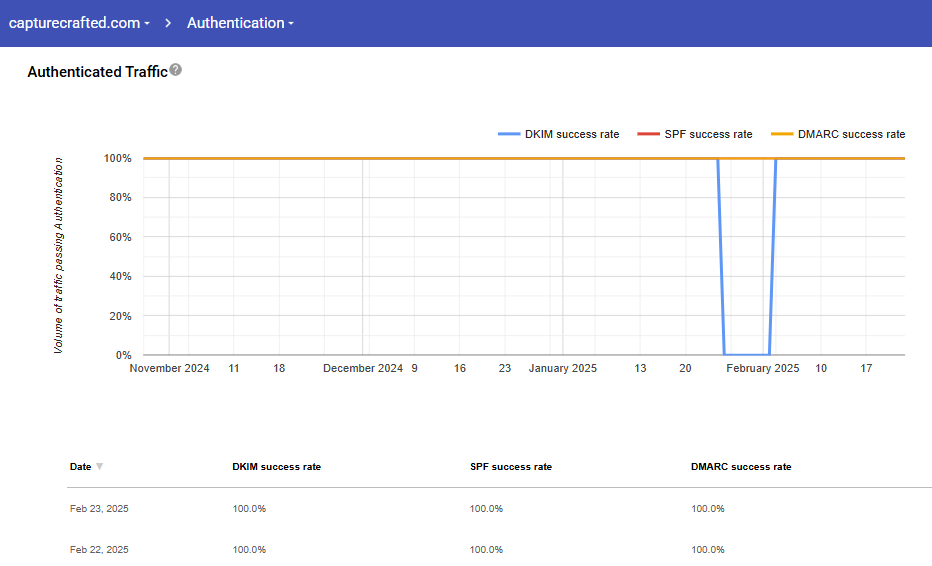
Task: Select the DKIM success rate table header
Action: 276,467
